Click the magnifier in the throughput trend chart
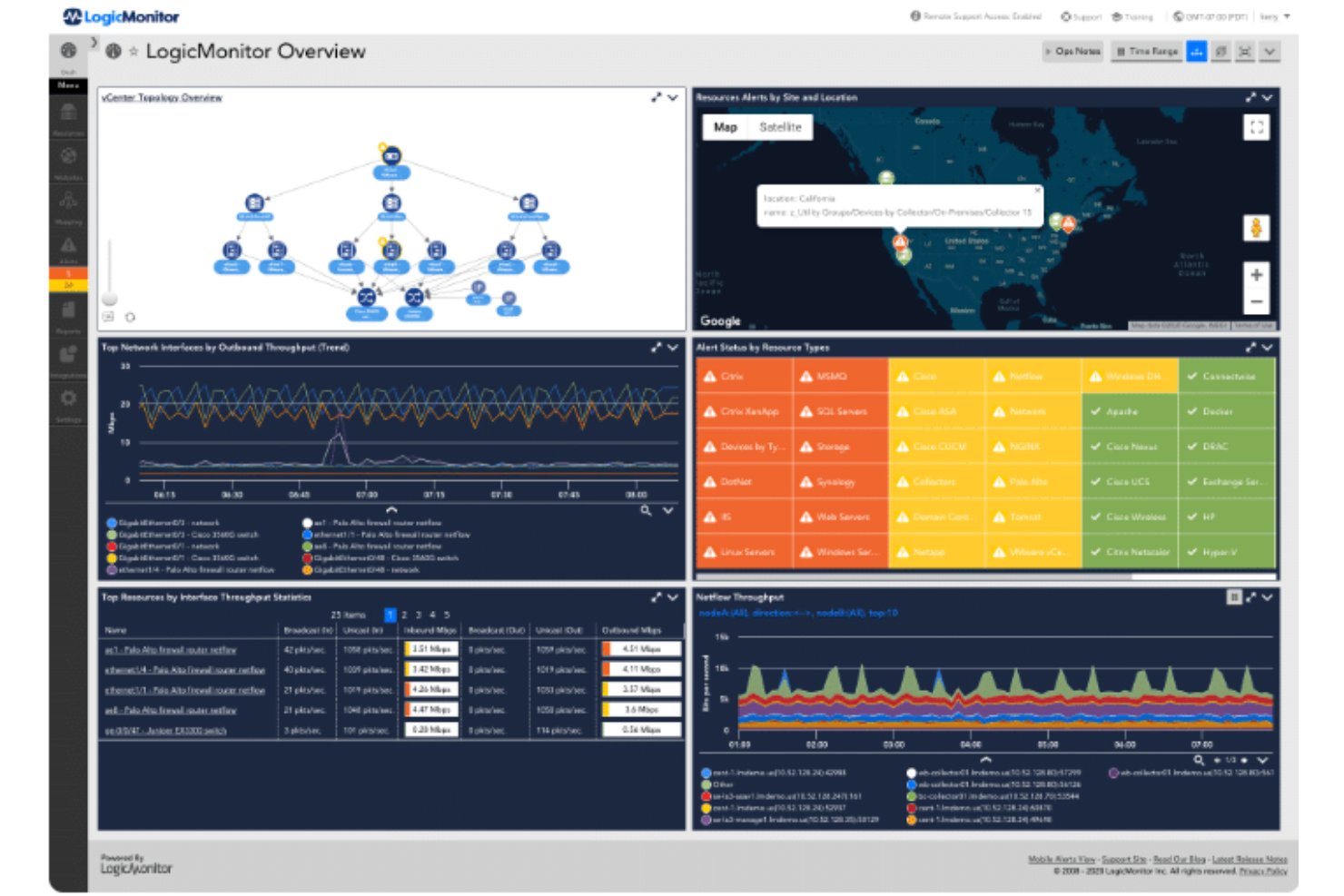The image size is (1344, 896). 646,511
